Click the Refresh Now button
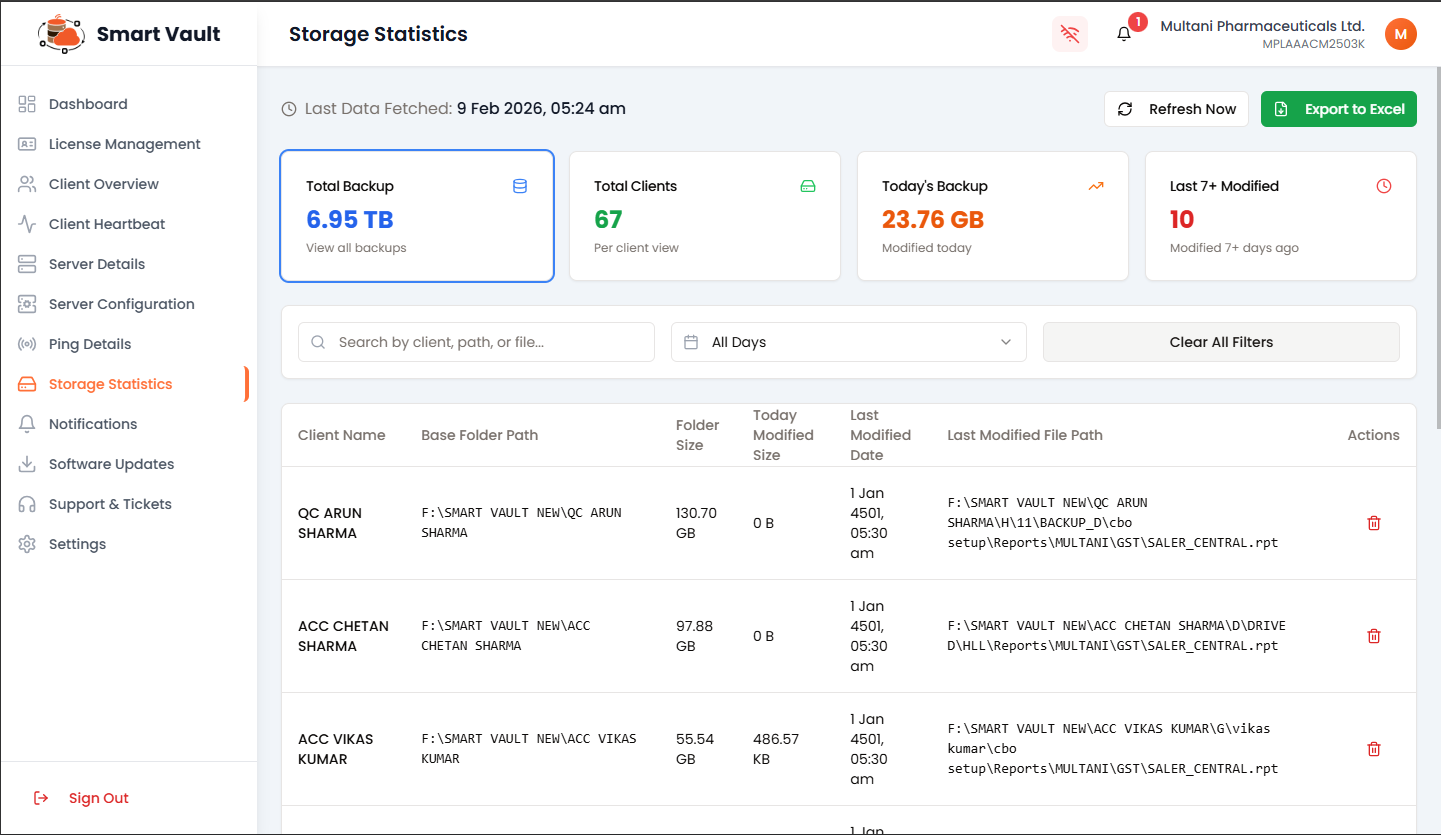This screenshot has width=1441, height=835. 1176,108
